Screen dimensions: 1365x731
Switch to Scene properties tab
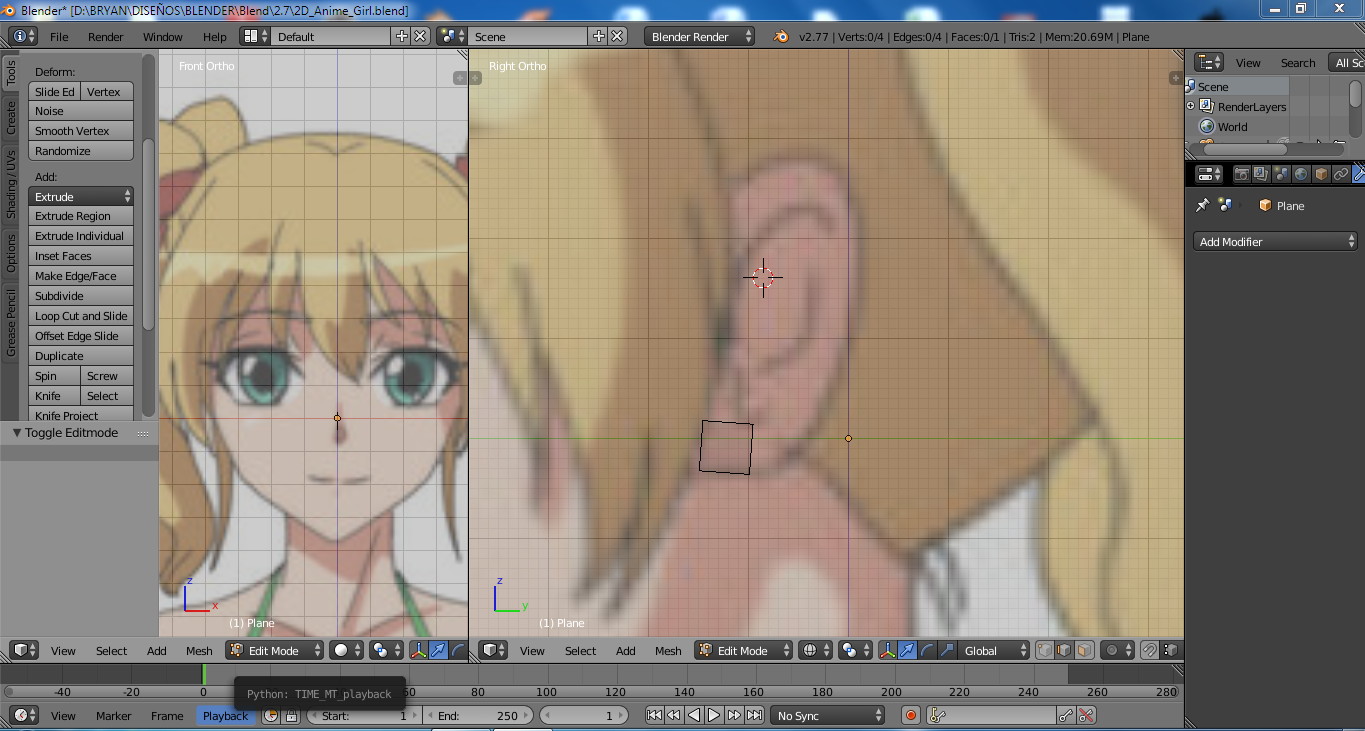(x=1281, y=174)
